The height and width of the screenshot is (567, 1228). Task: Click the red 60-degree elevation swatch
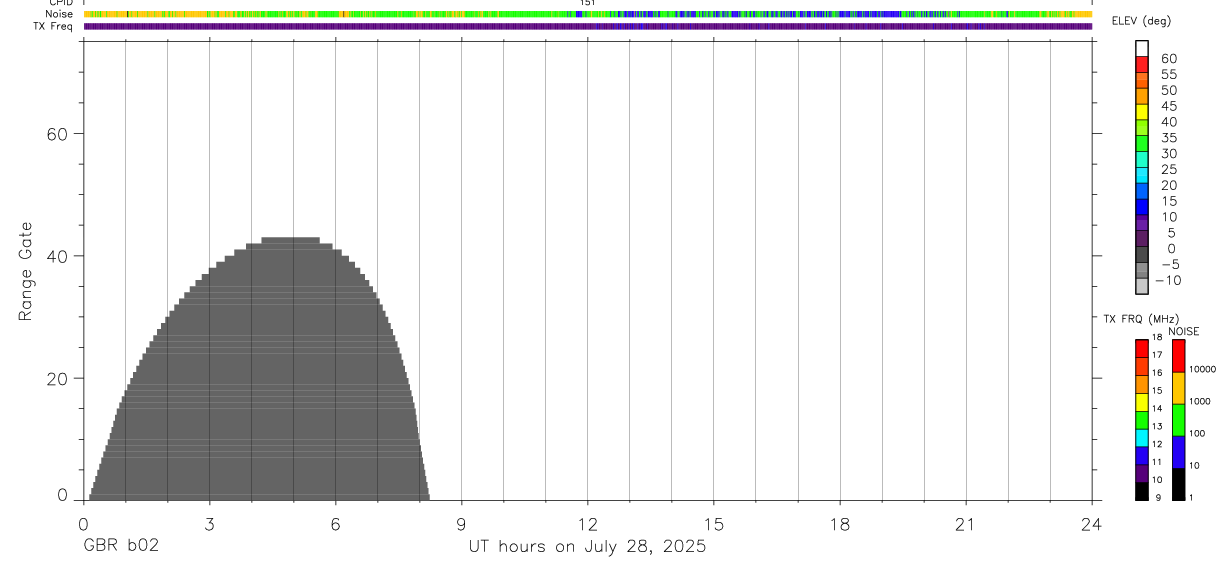point(1141,64)
